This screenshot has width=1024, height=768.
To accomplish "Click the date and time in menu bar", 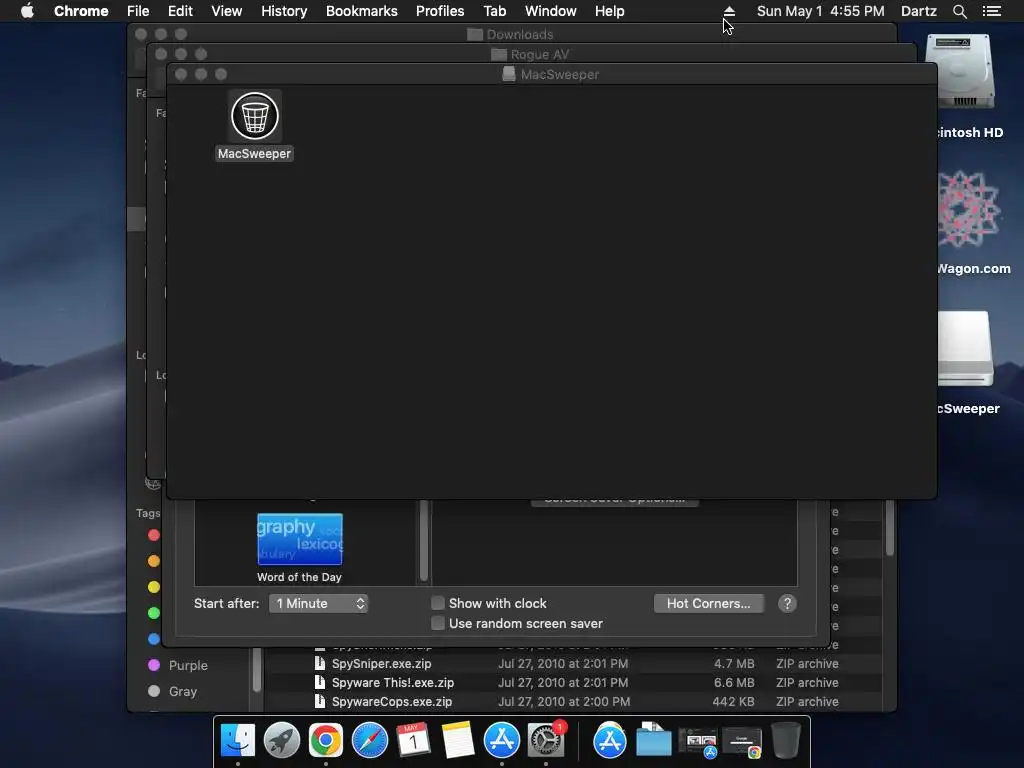I will pyautogui.click(x=820, y=11).
